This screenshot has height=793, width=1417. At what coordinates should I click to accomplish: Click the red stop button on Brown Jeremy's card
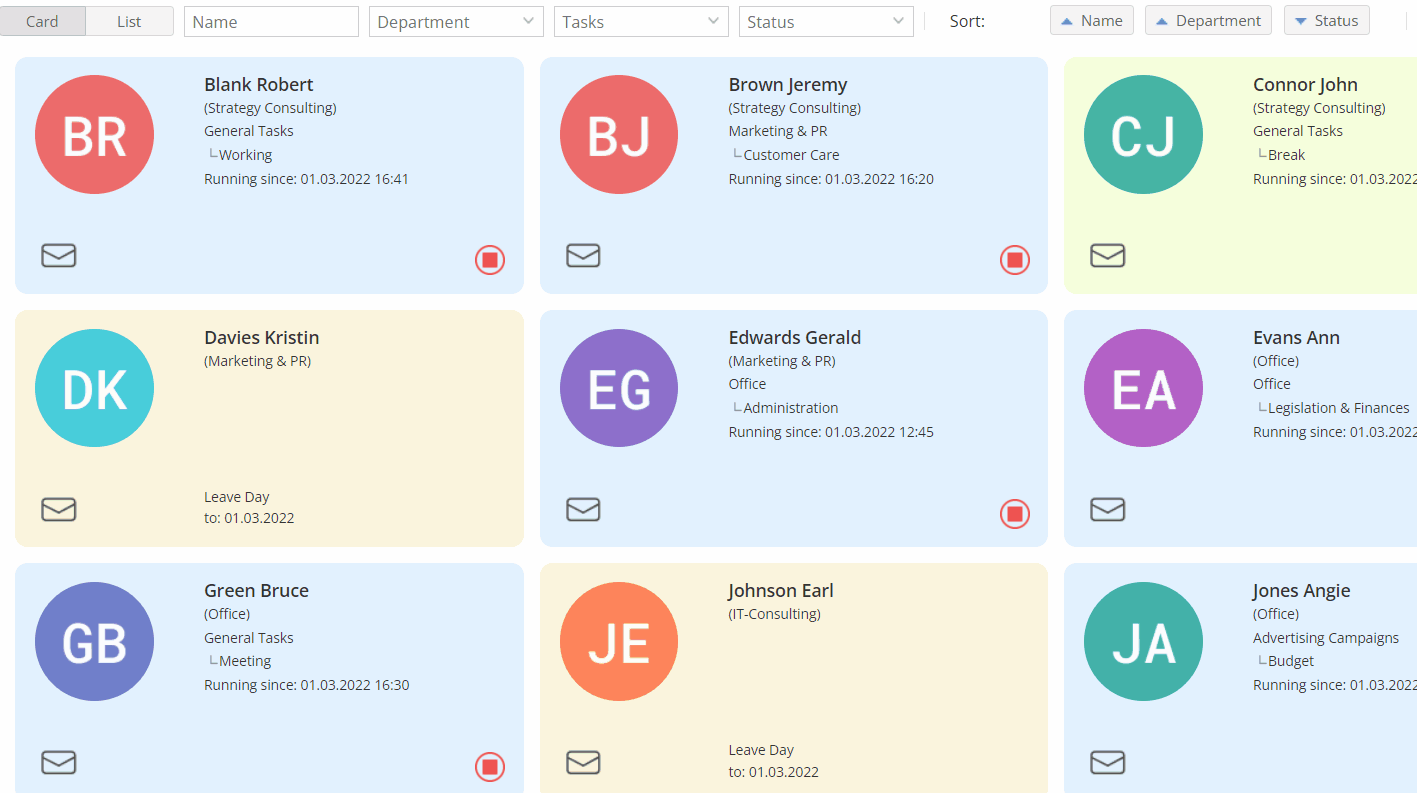tap(1015, 260)
